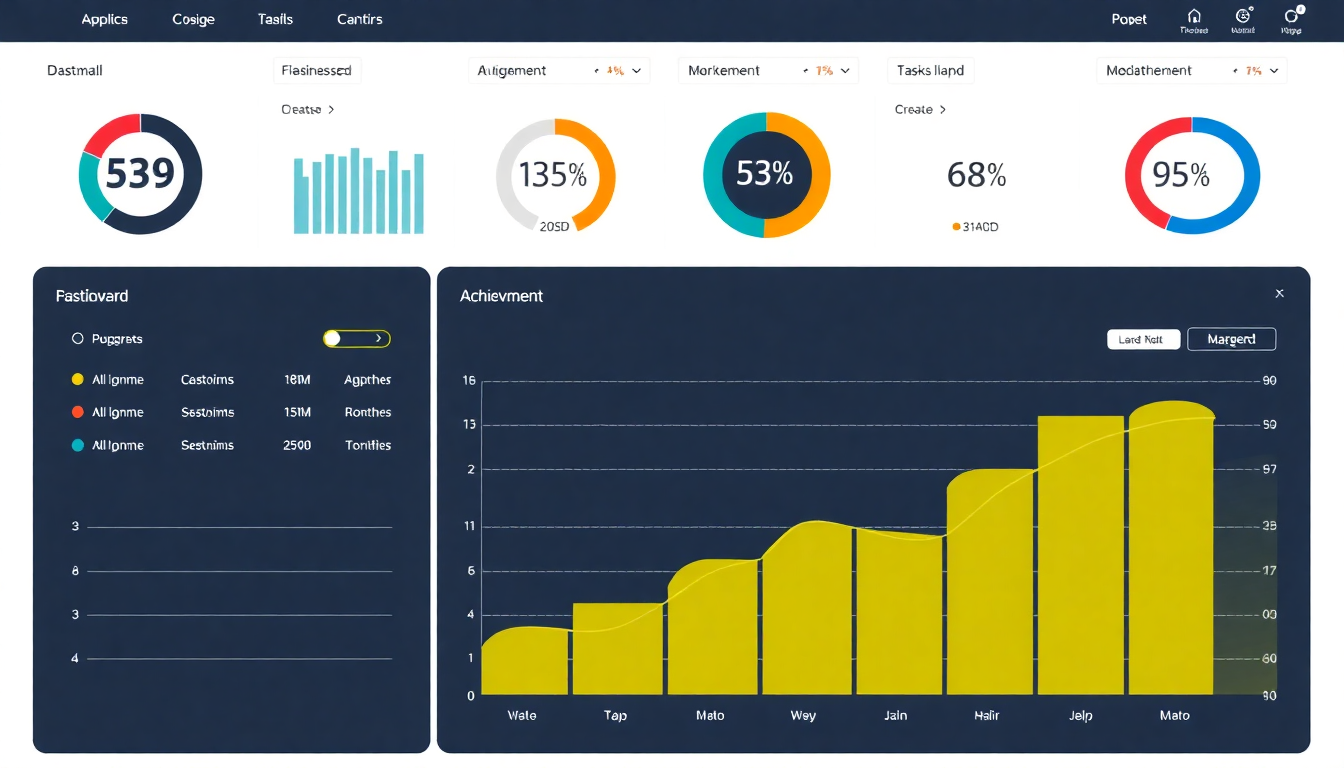Click the notification circle icon at far right
This screenshot has width=1344, height=768.
[1292, 17]
